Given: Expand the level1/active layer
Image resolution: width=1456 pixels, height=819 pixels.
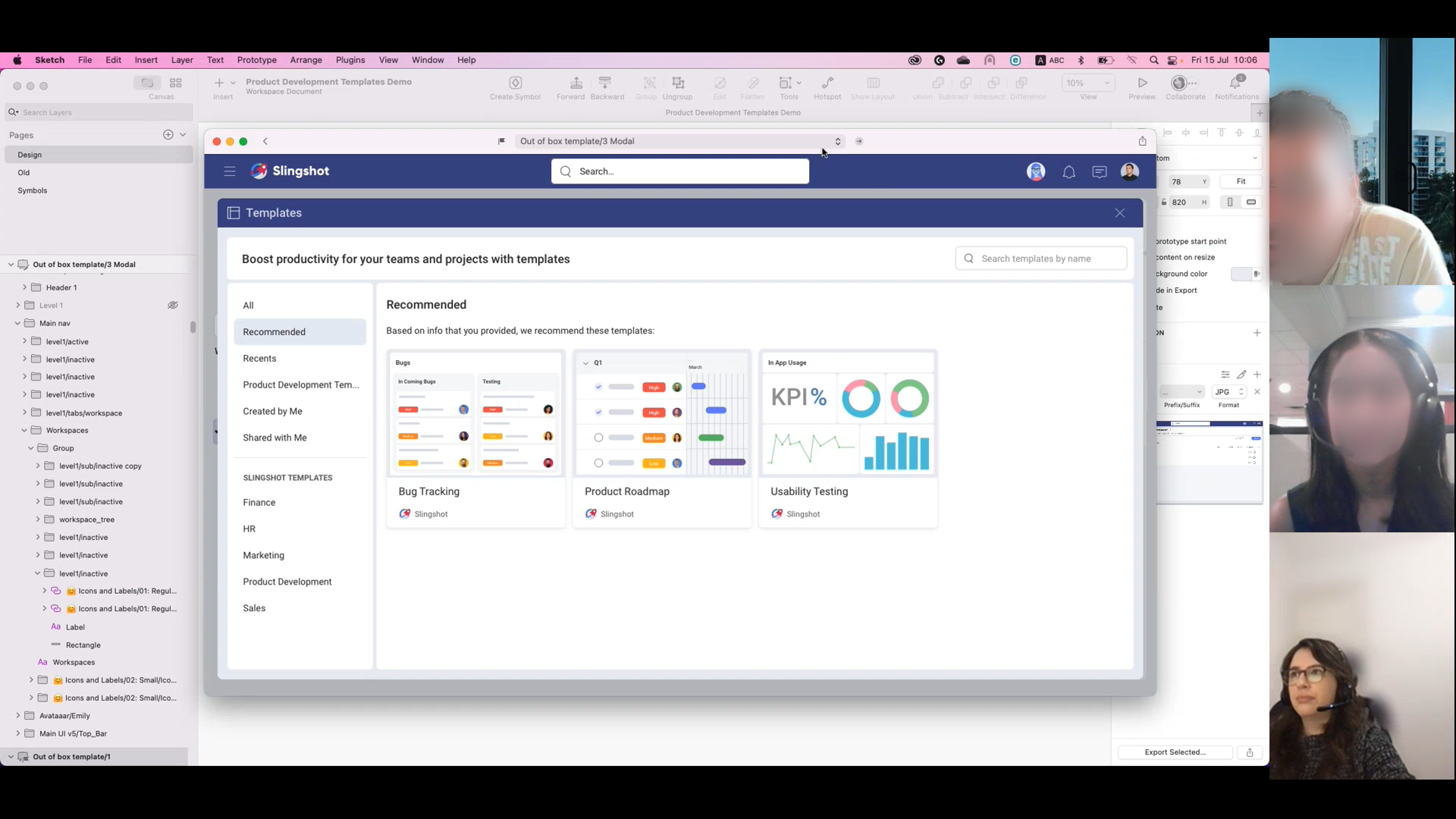Looking at the screenshot, I should pos(24,341).
